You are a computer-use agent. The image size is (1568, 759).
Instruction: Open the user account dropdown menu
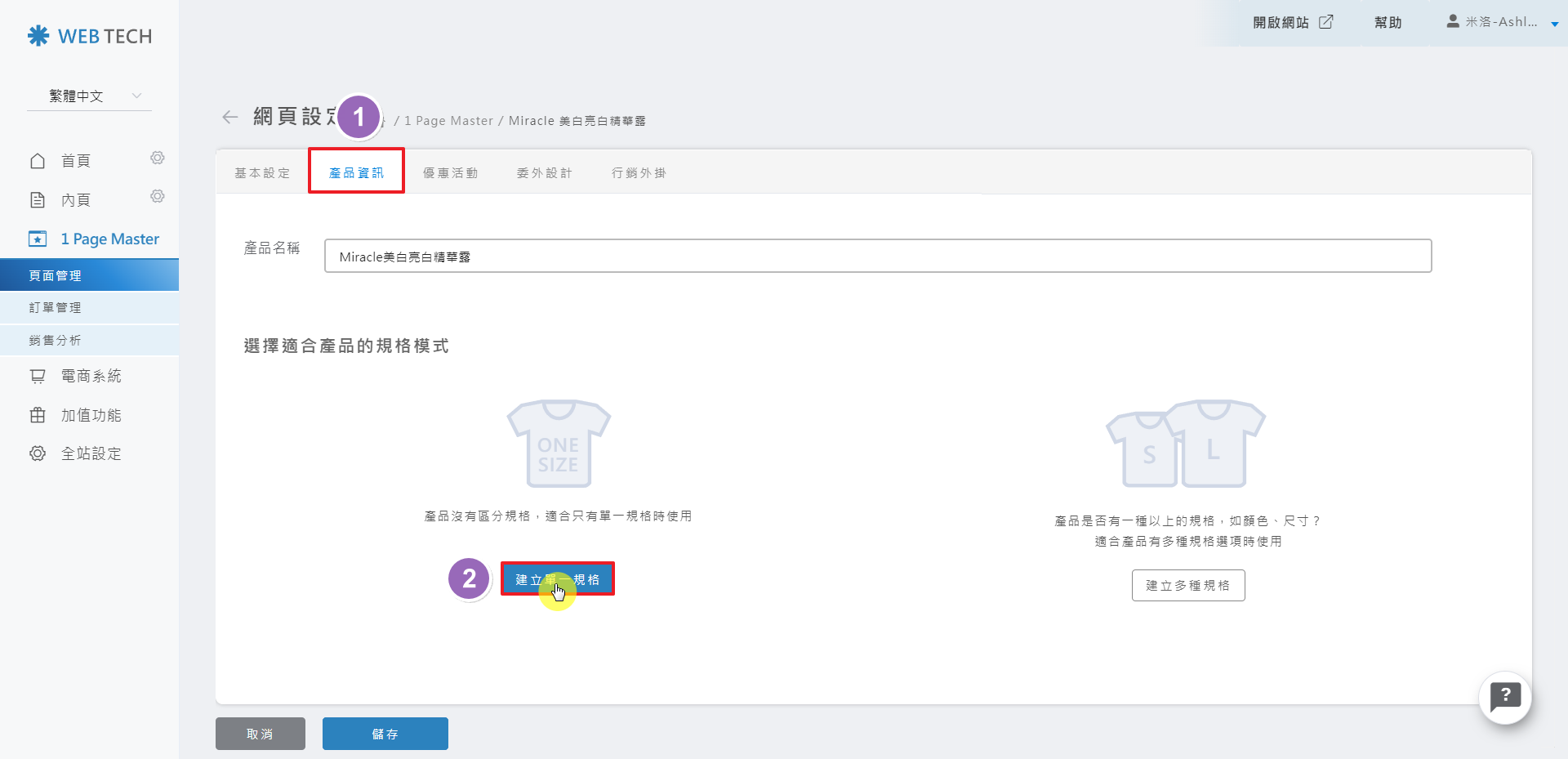click(1501, 23)
